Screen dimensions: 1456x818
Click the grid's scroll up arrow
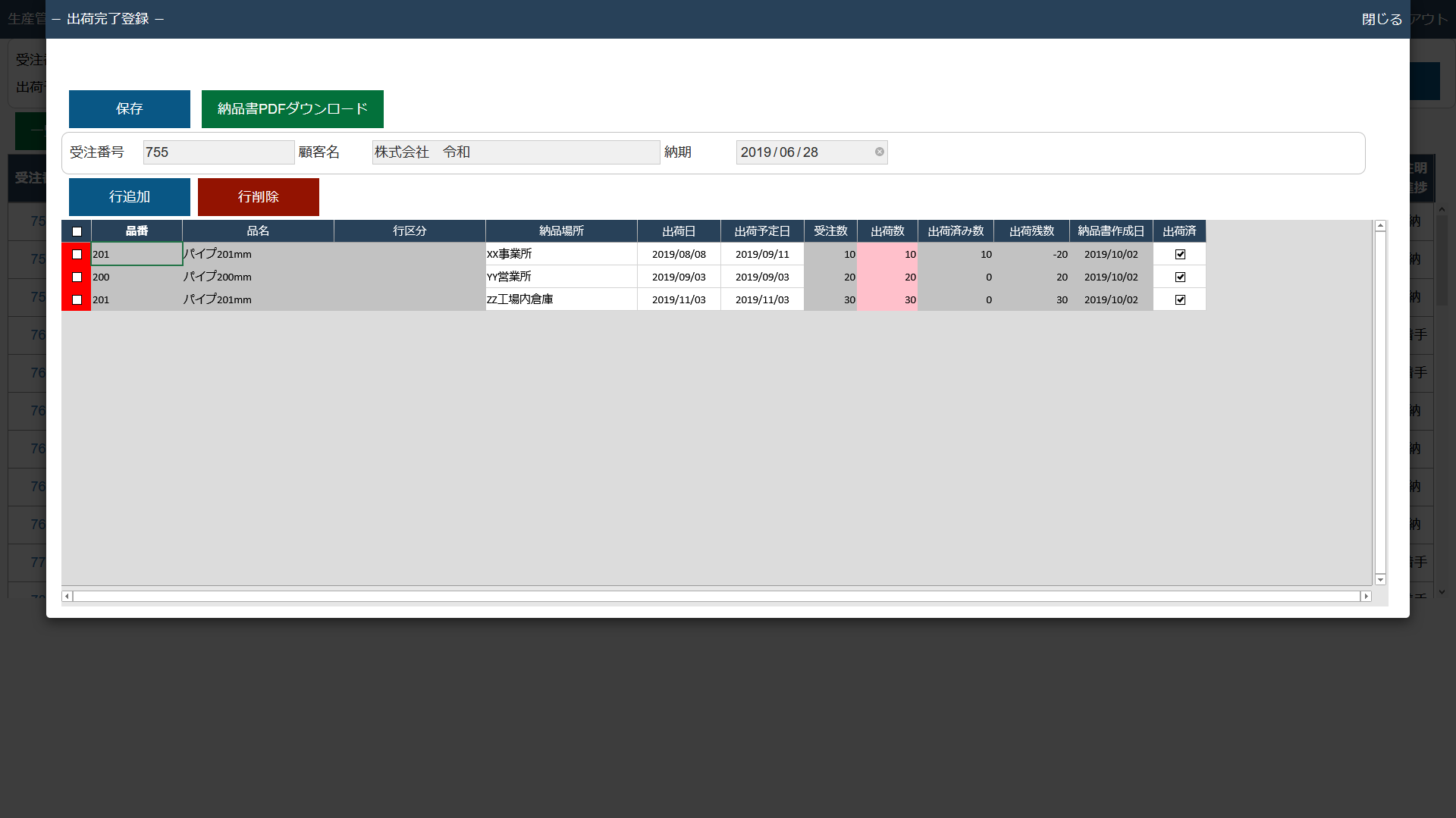click(1380, 226)
